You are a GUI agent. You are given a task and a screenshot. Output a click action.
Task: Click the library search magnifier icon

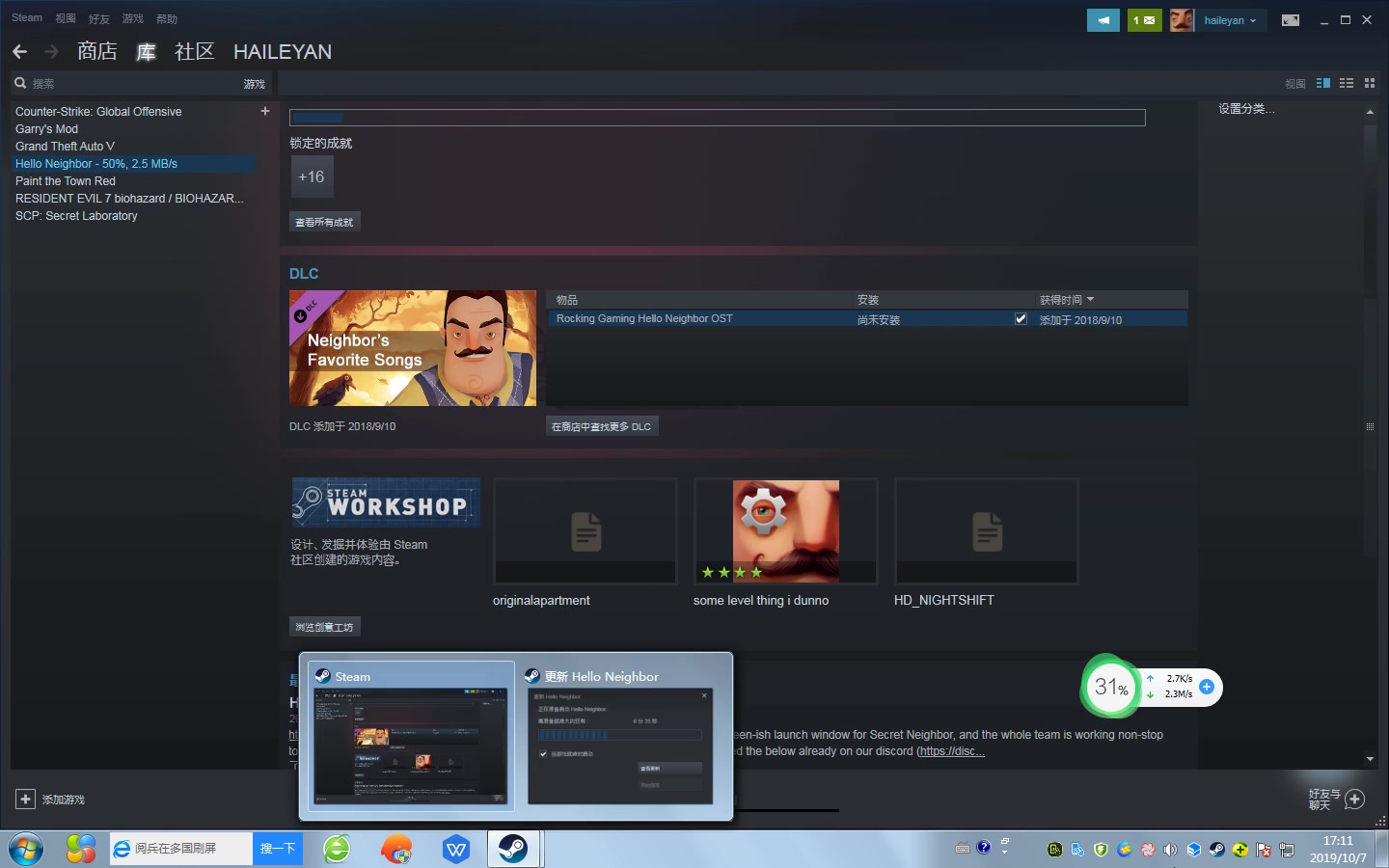[20, 83]
